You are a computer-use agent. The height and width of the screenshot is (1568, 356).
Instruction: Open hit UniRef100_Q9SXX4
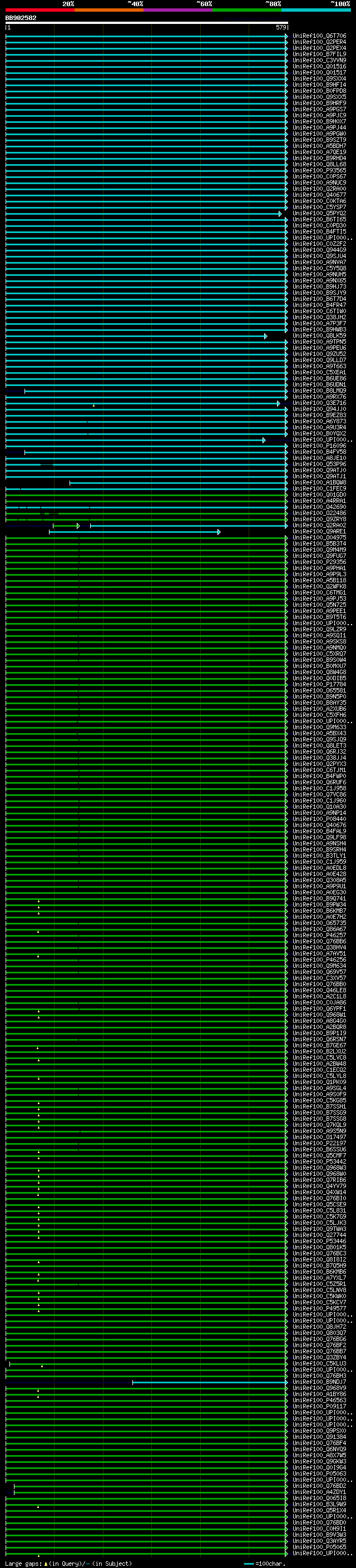(x=319, y=78)
